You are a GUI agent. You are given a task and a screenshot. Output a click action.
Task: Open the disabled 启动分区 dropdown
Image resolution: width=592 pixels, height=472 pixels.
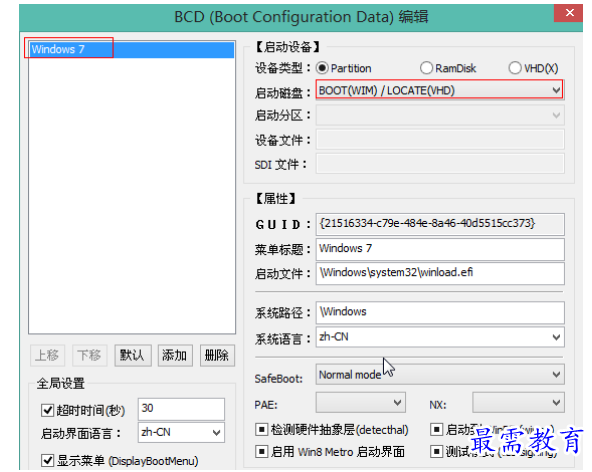[439, 115]
